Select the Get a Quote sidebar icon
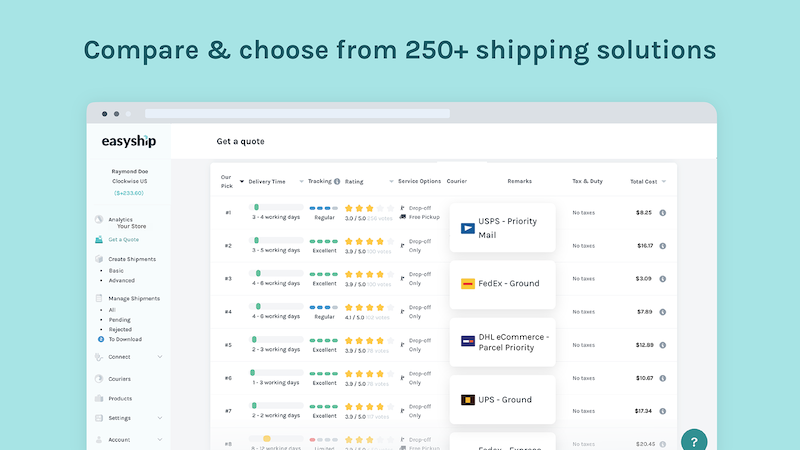This screenshot has width=800, height=450. coord(99,239)
